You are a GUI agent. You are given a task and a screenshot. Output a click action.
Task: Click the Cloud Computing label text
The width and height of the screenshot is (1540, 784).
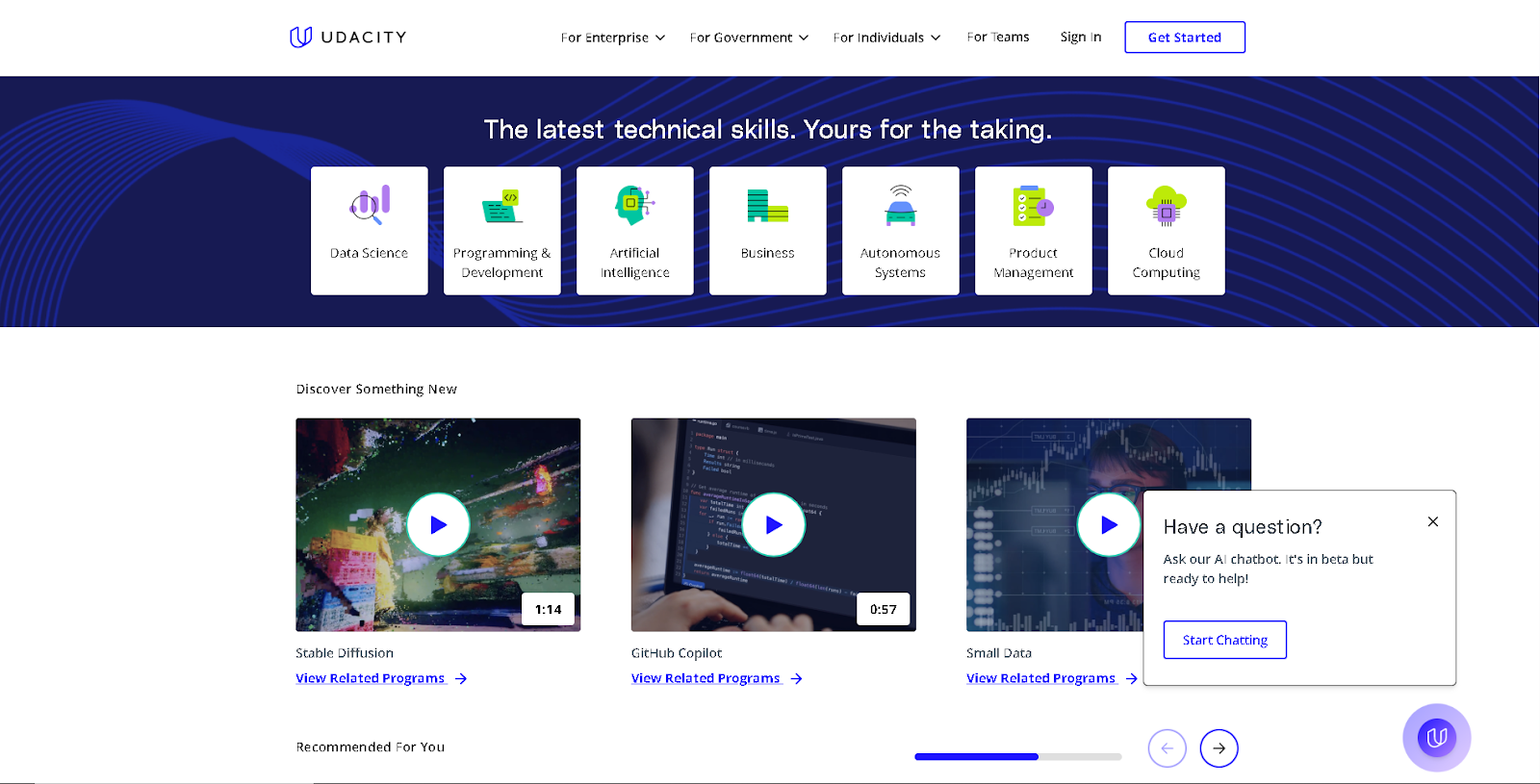point(1166,263)
